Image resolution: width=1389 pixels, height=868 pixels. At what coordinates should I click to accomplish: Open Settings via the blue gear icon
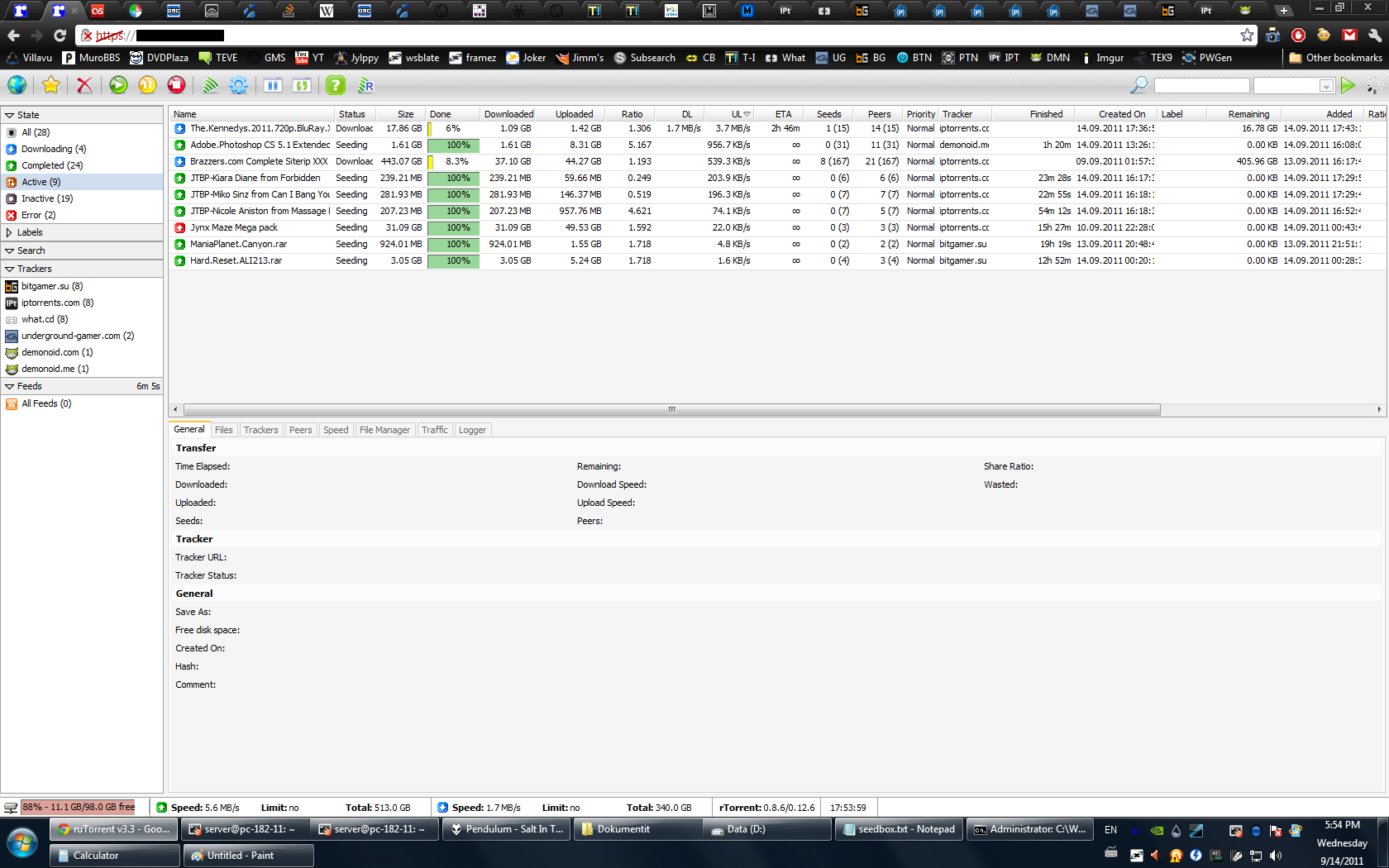click(239, 85)
